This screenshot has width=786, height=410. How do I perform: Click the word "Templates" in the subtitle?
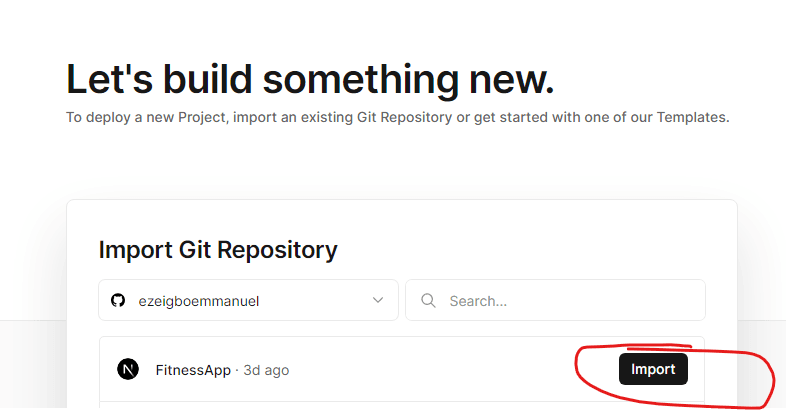tap(694, 117)
